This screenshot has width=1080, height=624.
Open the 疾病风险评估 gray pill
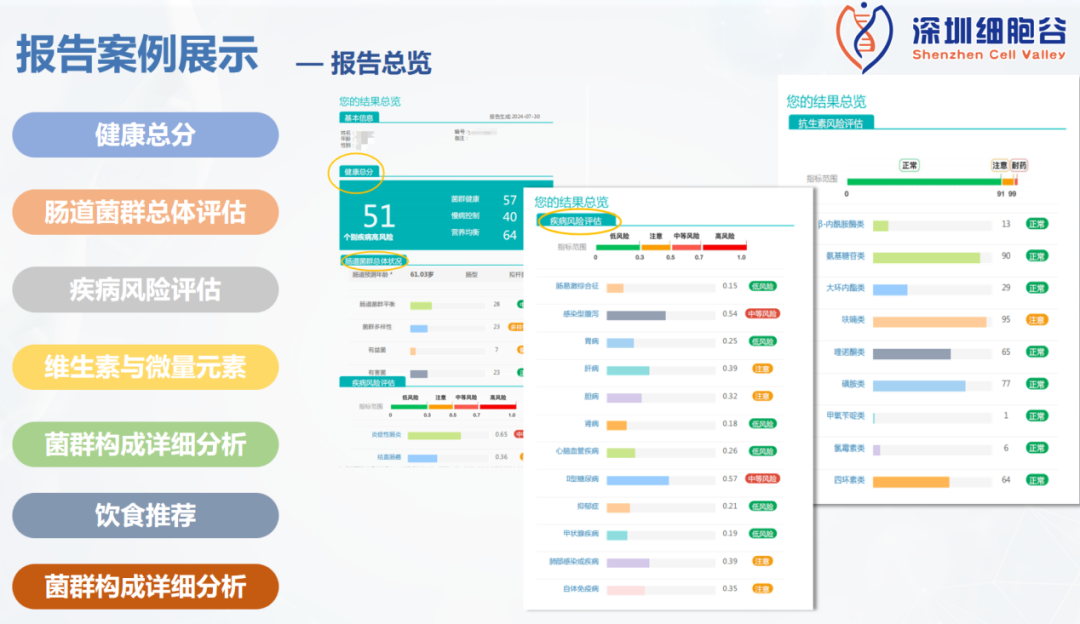[x=145, y=289]
